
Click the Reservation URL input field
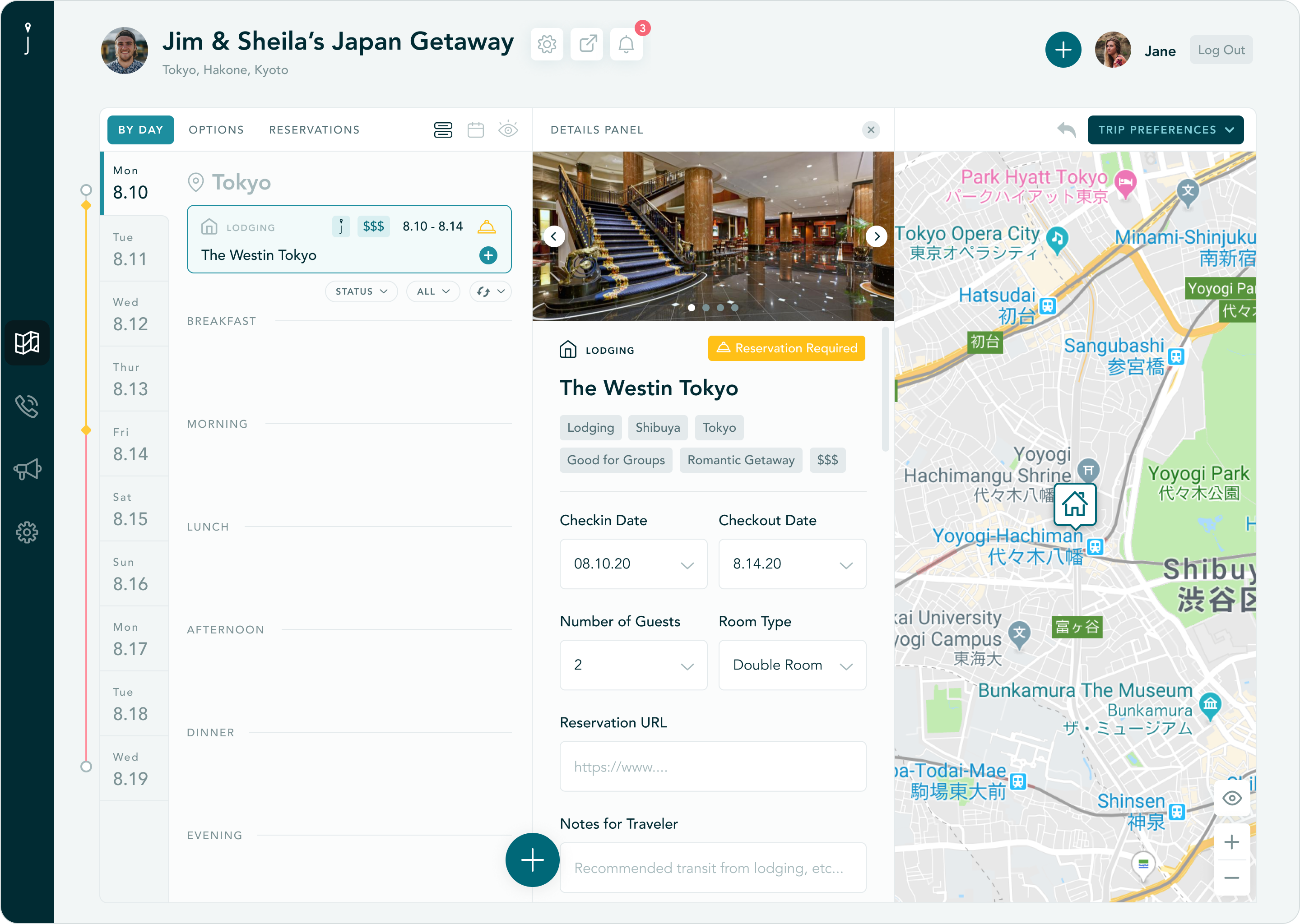click(713, 767)
